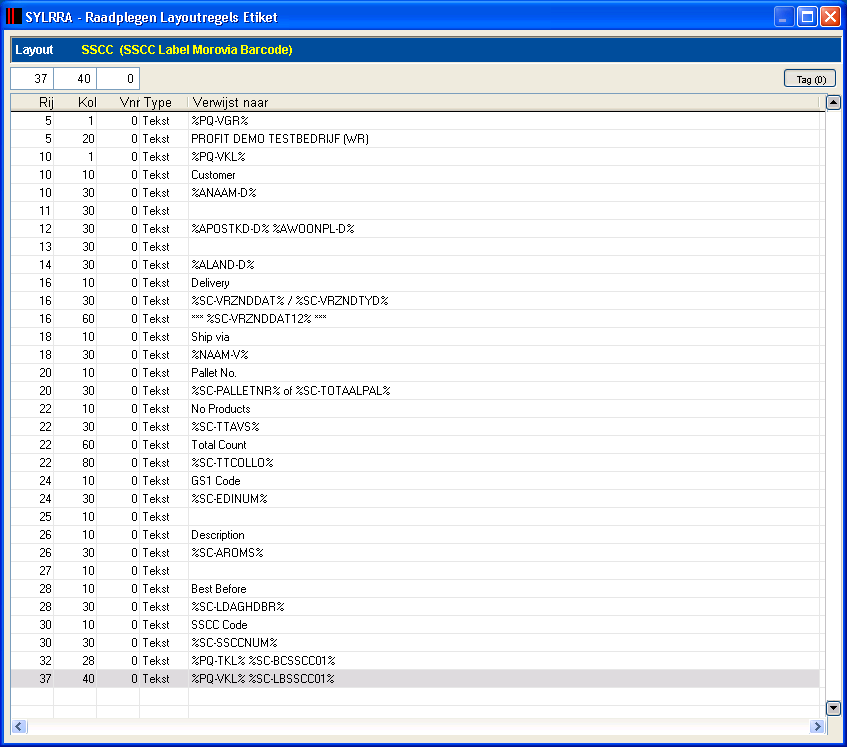Click the horizontal scrollbar left arrow
847x747 pixels.
pos(19,726)
